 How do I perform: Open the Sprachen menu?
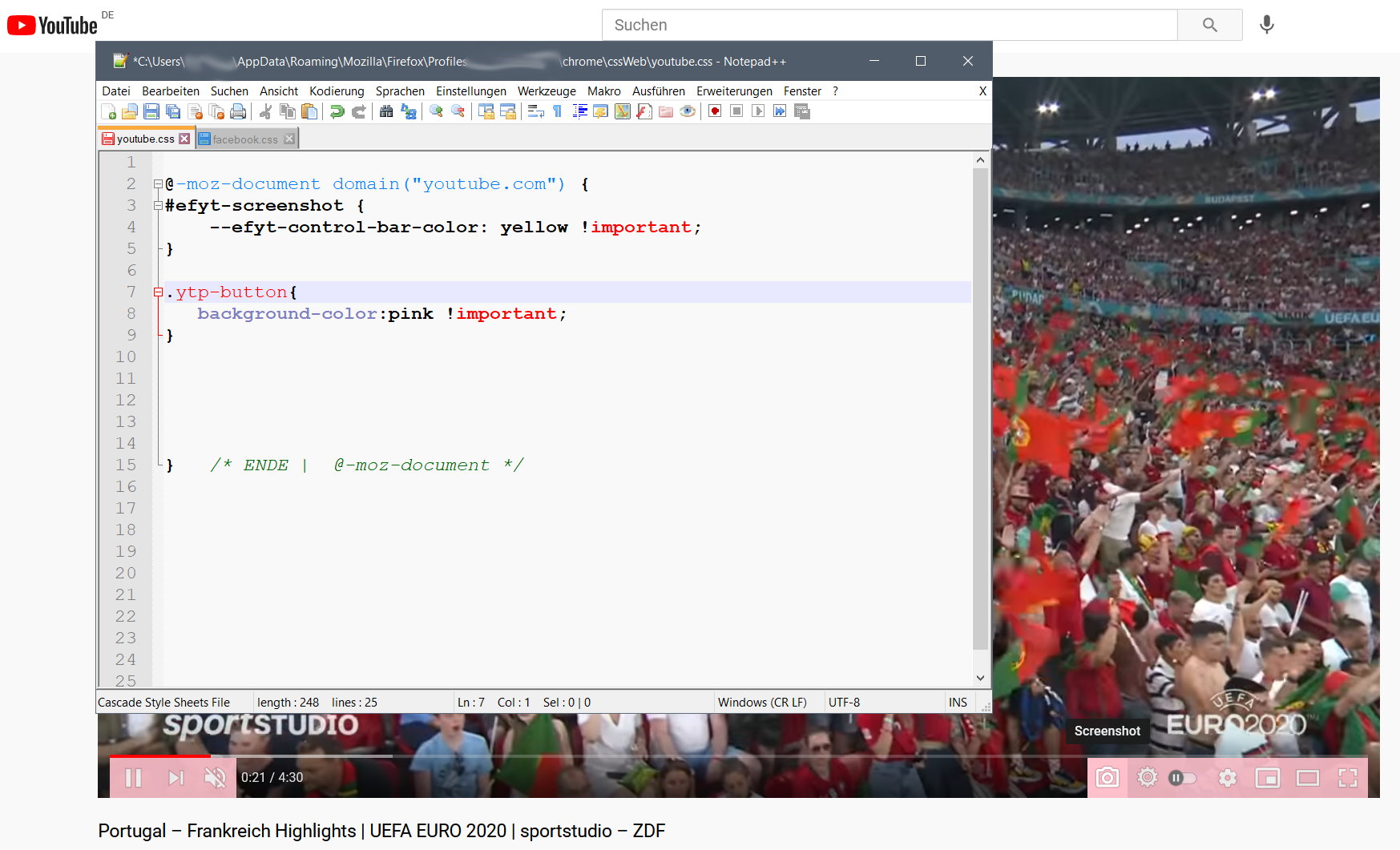click(400, 91)
